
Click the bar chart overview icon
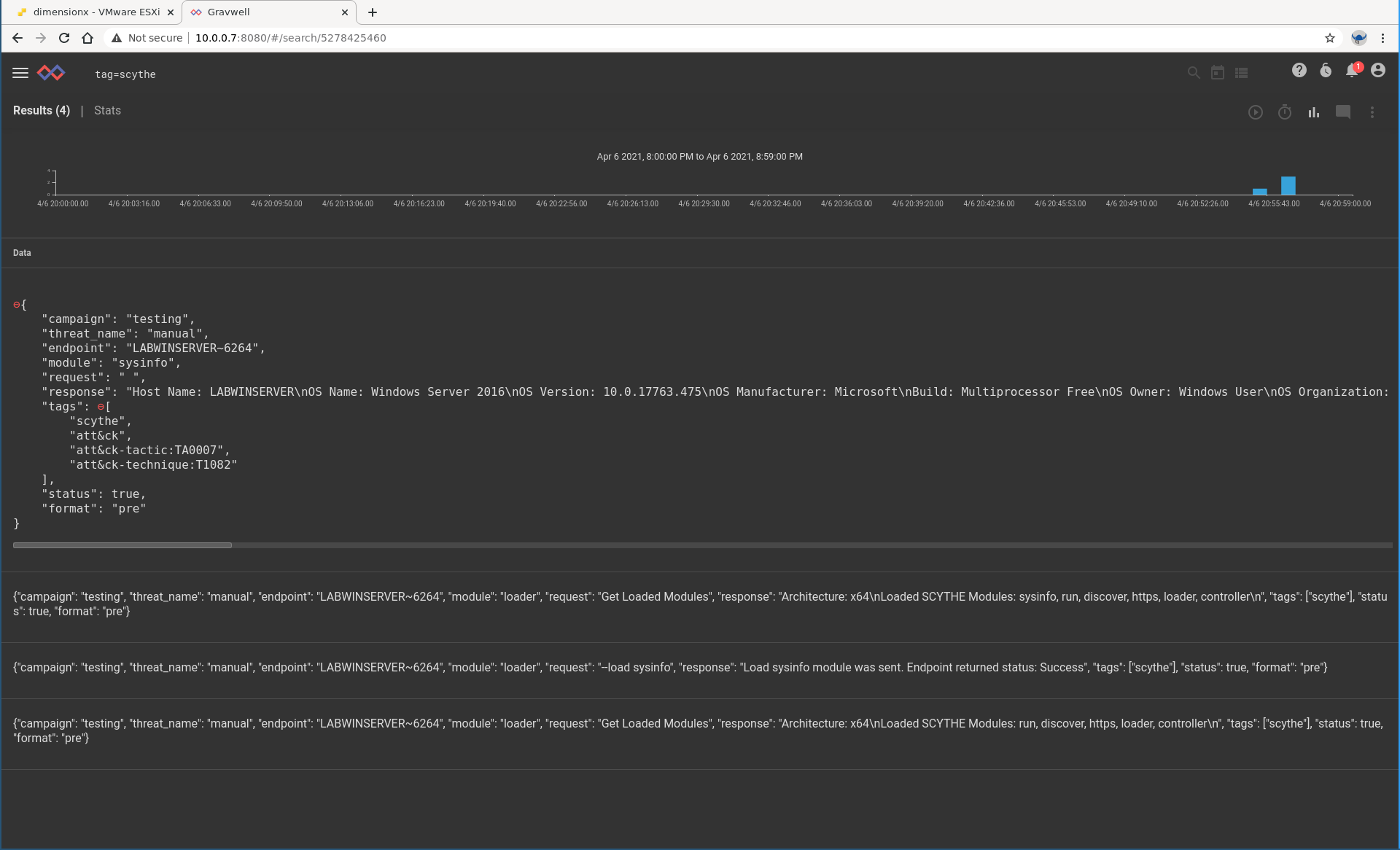(x=1314, y=112)
